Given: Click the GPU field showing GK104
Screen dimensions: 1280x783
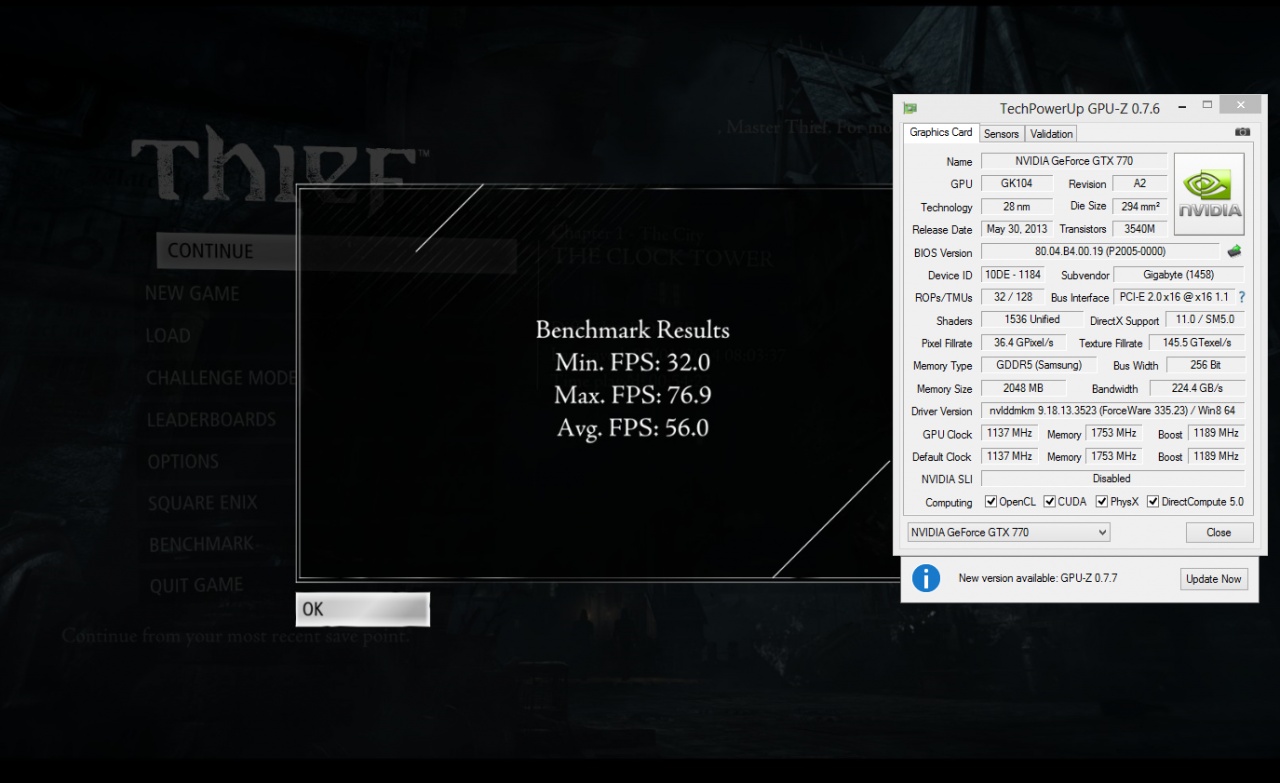Looking at the screenshot, I should pos(1019,184).
